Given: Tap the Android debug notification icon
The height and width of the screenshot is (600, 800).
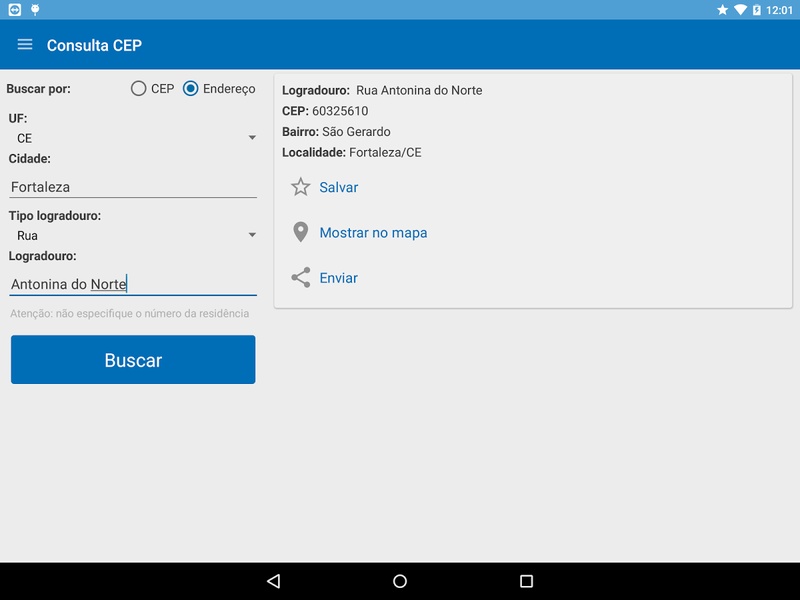Looking at the screenshot, I should click(x=35, y=10).
